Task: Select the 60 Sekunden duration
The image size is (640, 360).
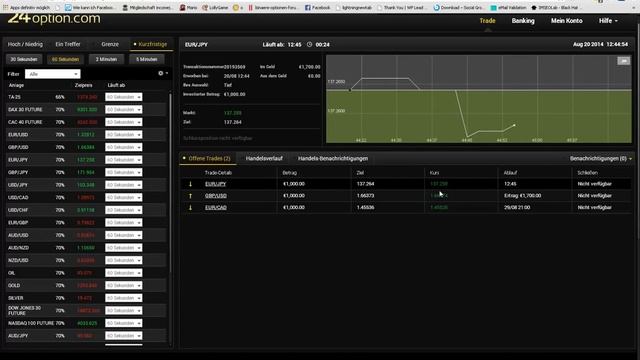Action: 65,59
